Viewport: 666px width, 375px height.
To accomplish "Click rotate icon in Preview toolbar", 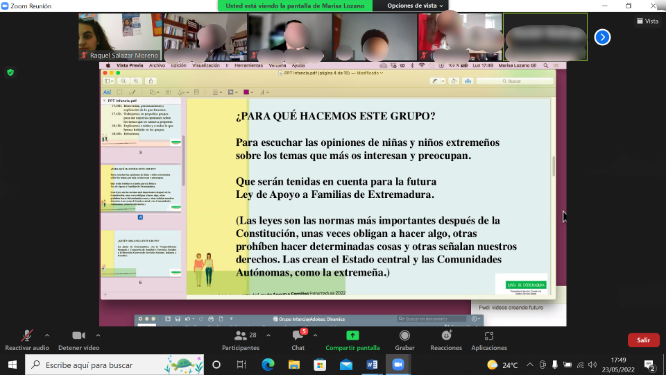I will [454, 81].
